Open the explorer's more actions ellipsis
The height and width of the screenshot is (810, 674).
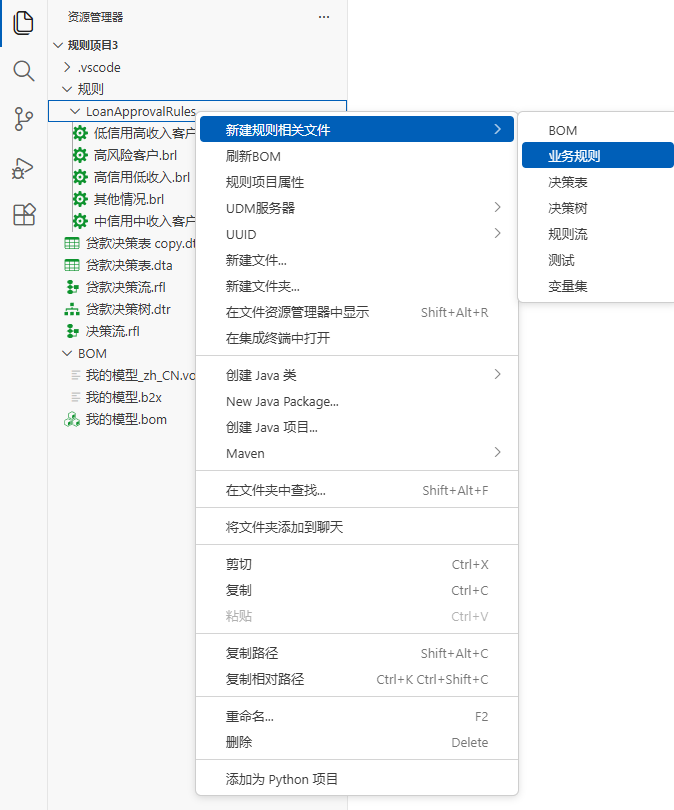[x=323, y=17]
